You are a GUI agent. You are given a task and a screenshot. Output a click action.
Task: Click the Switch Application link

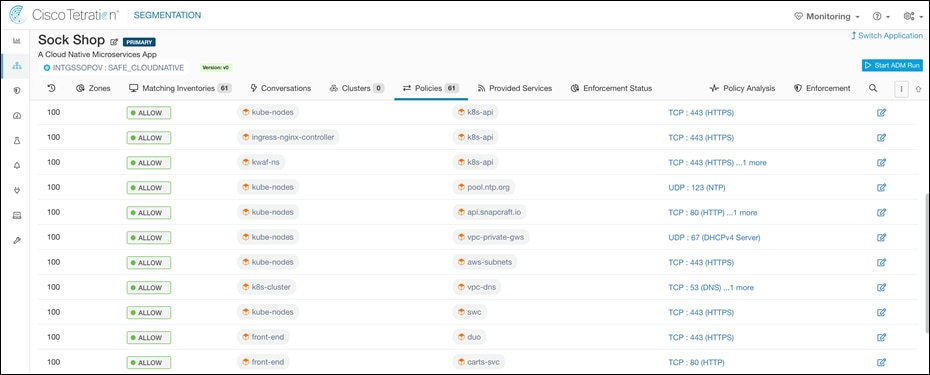point(887,36)
